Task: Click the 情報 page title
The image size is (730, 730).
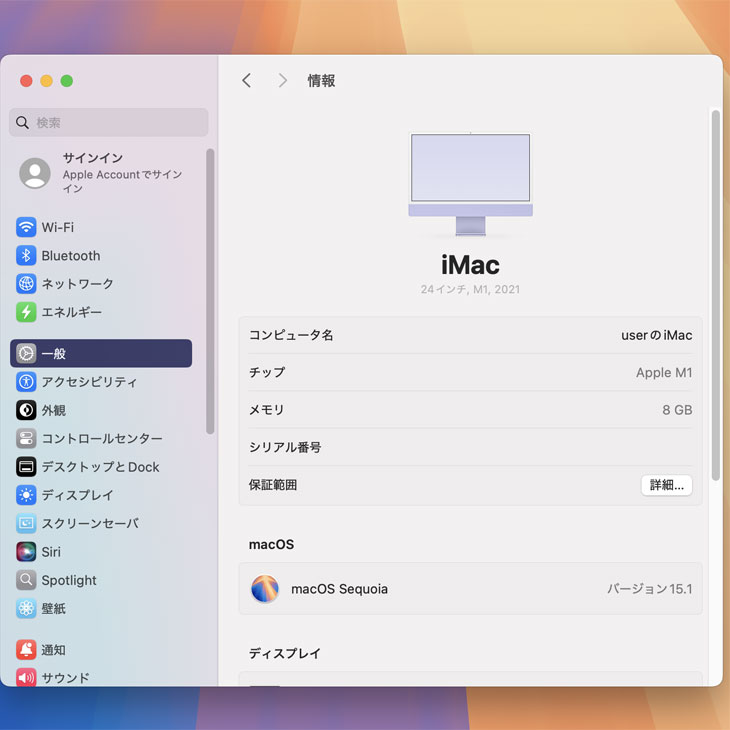Action: 321,81
